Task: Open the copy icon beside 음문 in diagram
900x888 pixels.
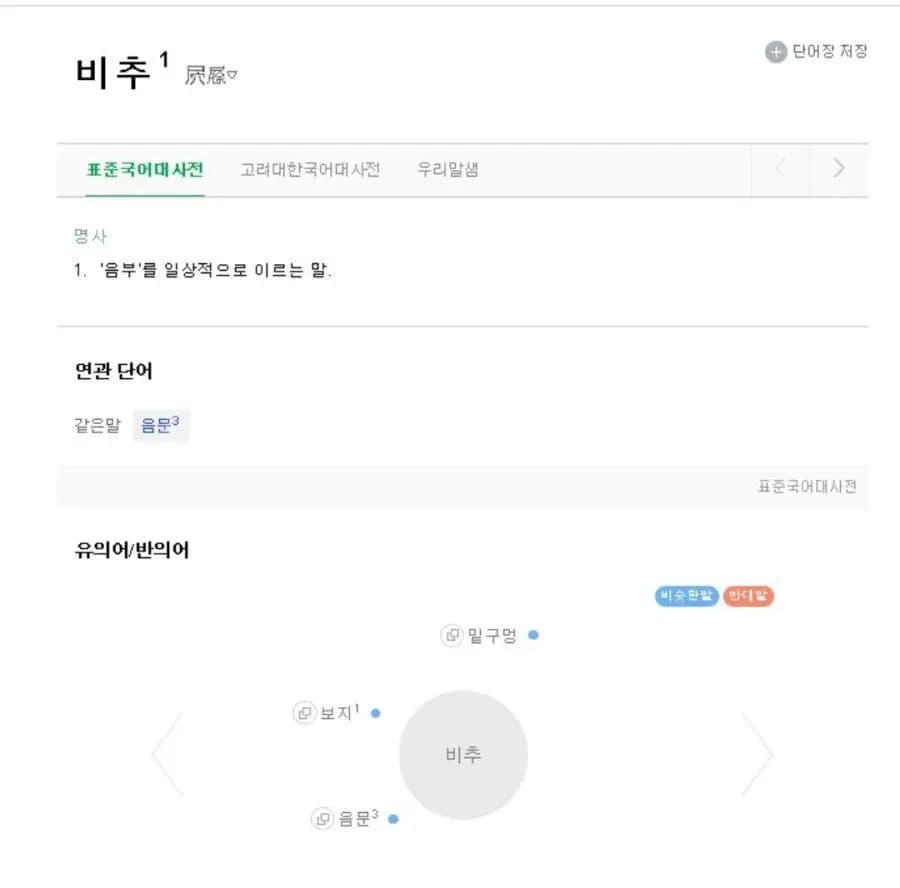Action: (x=323, y=819)
